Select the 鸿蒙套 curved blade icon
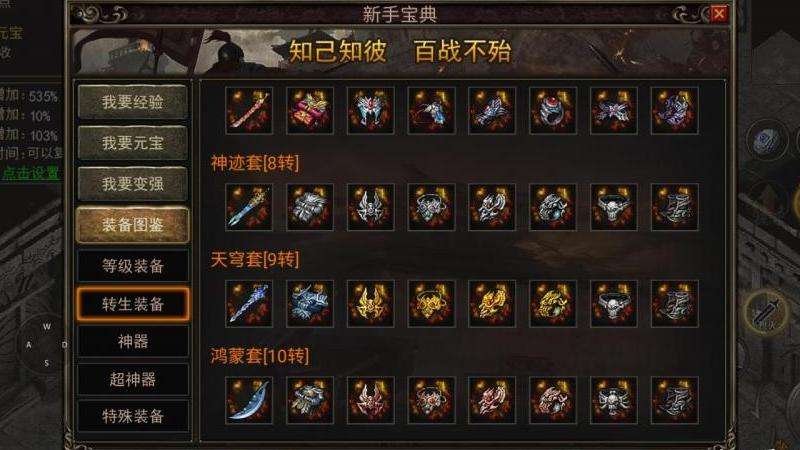 click(249, 401)
